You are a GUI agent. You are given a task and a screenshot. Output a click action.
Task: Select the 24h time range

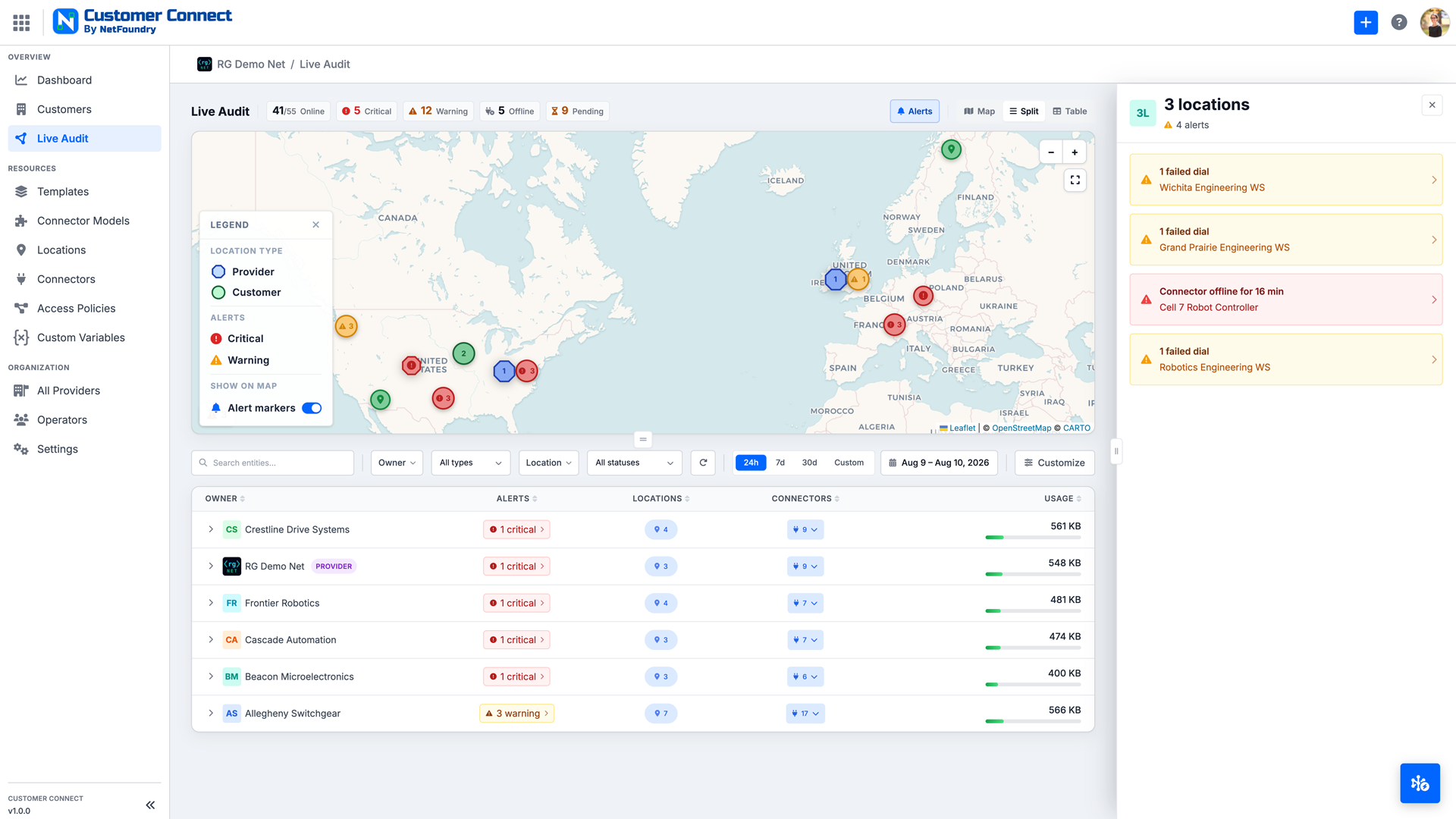pyautogui.click(x=751, y=463)
